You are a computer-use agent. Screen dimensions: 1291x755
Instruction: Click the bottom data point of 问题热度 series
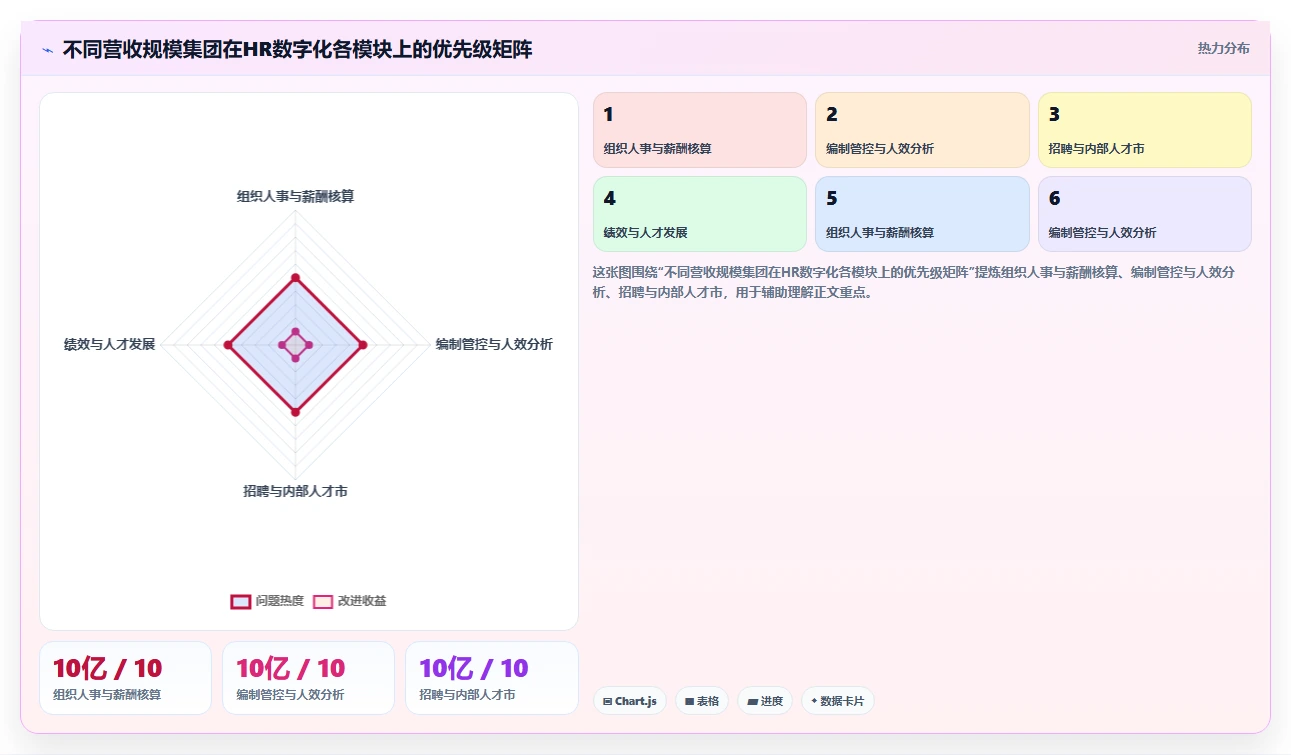pos(295,412)
